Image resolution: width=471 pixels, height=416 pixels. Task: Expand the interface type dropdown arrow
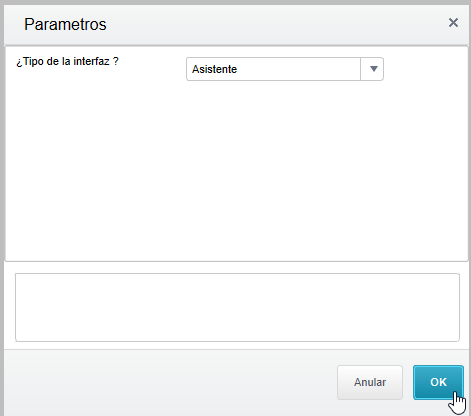(x=372, y=69)
